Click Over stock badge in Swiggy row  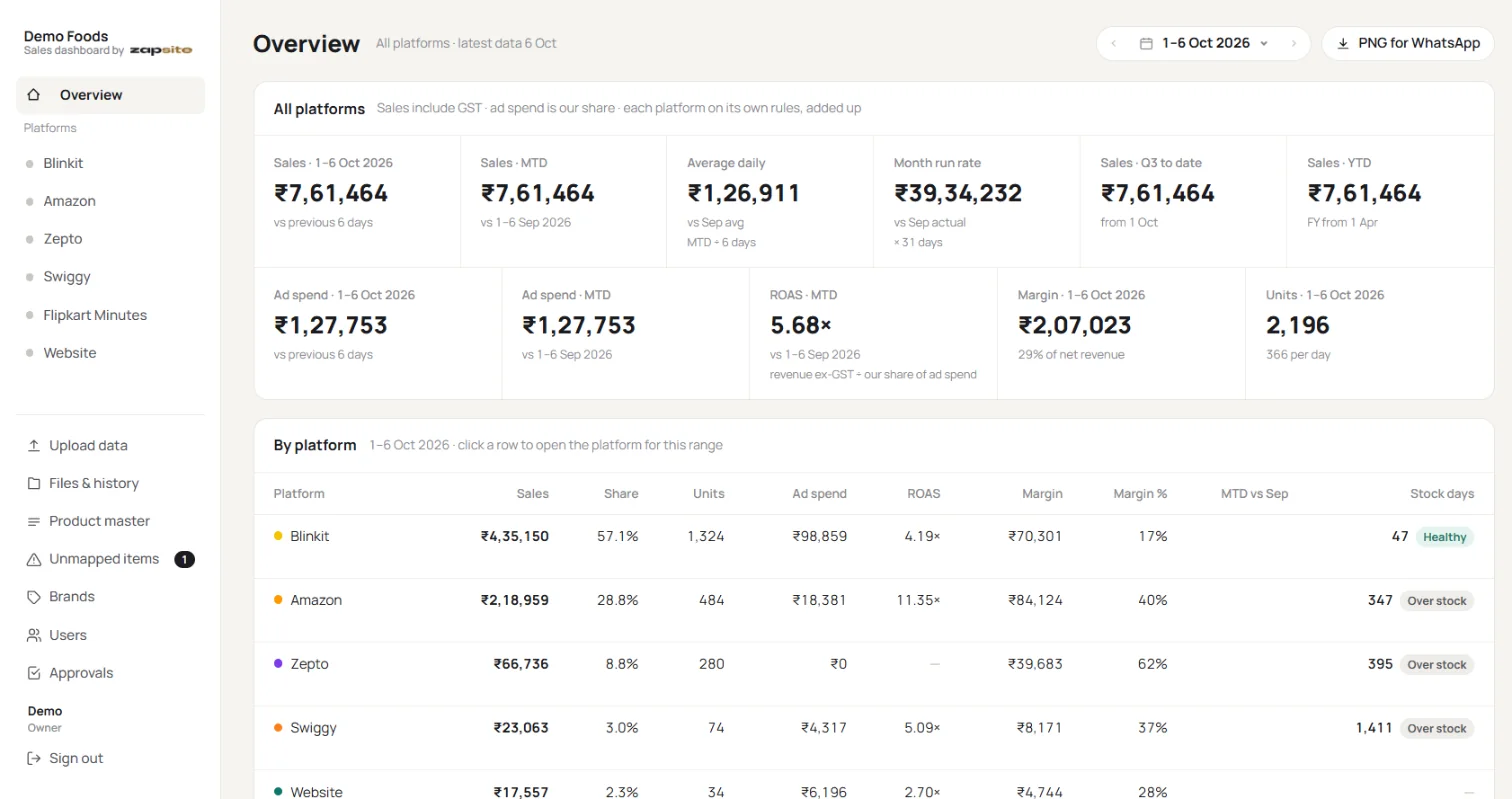(1437, 729)
